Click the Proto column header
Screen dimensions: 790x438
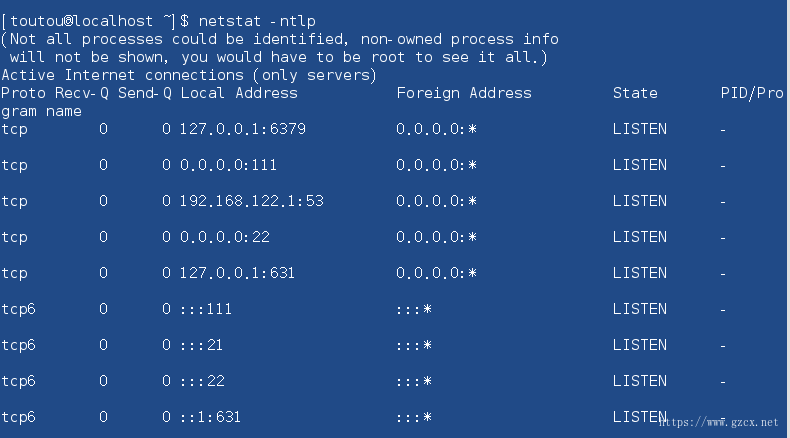tap(24, 93)
